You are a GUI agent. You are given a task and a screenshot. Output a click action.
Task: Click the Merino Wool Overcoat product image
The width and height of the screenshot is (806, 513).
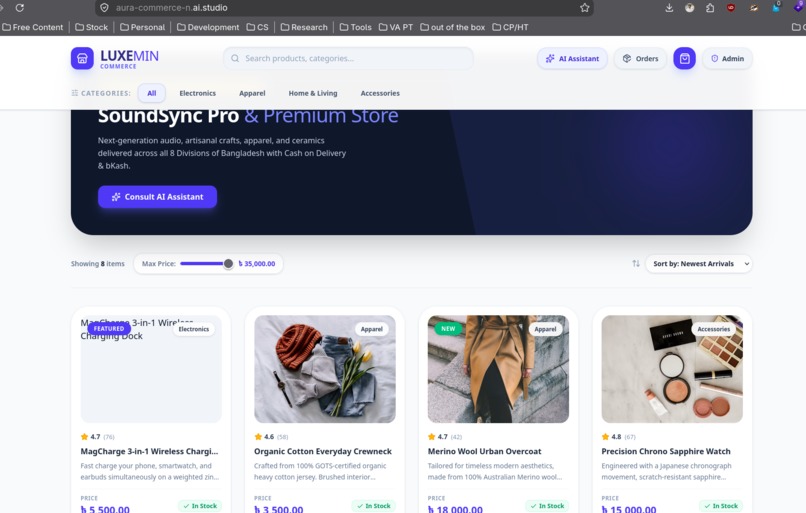(x=498, y=369)
